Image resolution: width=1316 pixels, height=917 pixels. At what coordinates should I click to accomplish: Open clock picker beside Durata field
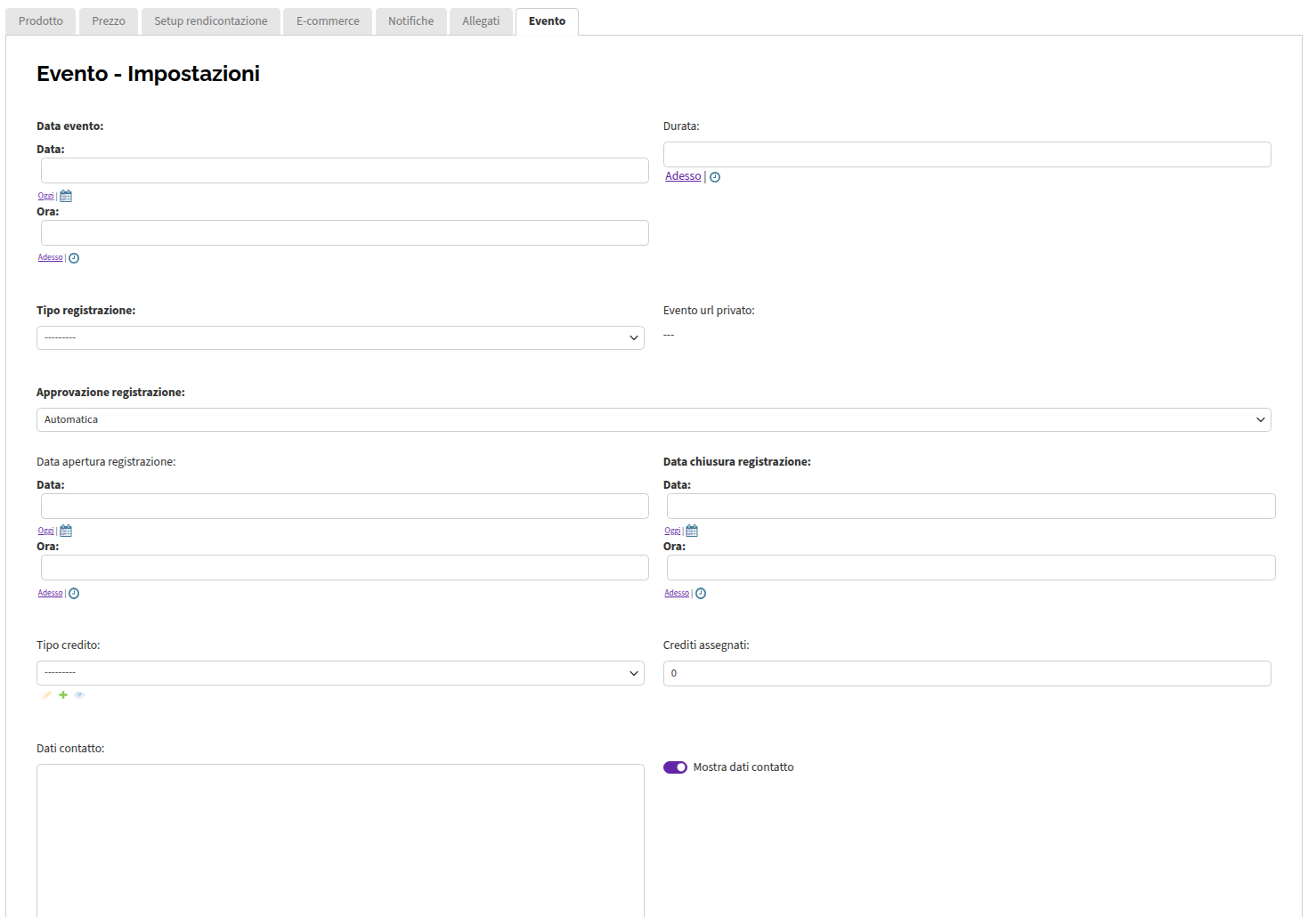715,177
